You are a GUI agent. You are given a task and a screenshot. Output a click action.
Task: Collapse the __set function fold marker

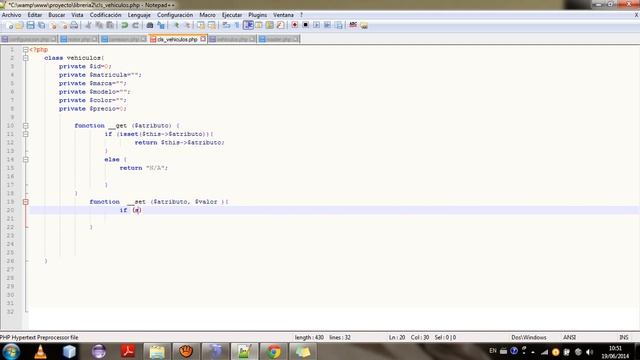(25, 202)
